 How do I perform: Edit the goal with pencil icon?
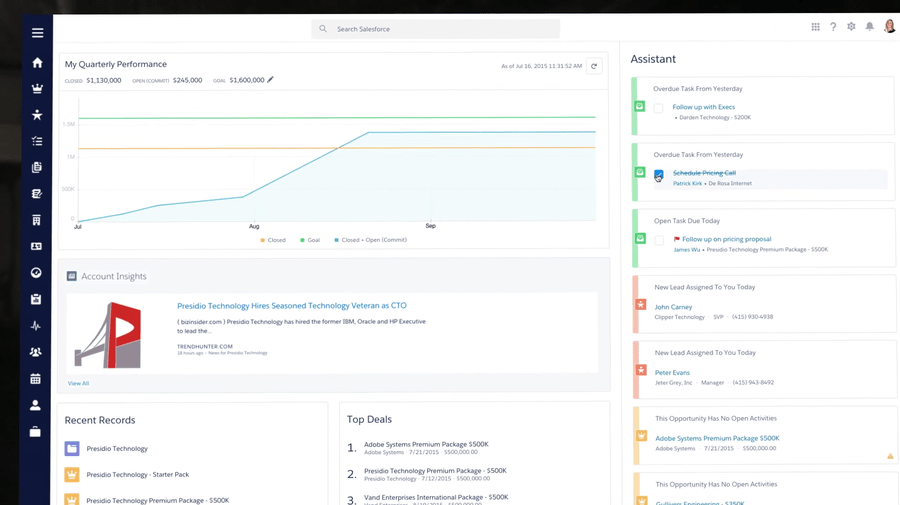[x=270, y=80]
